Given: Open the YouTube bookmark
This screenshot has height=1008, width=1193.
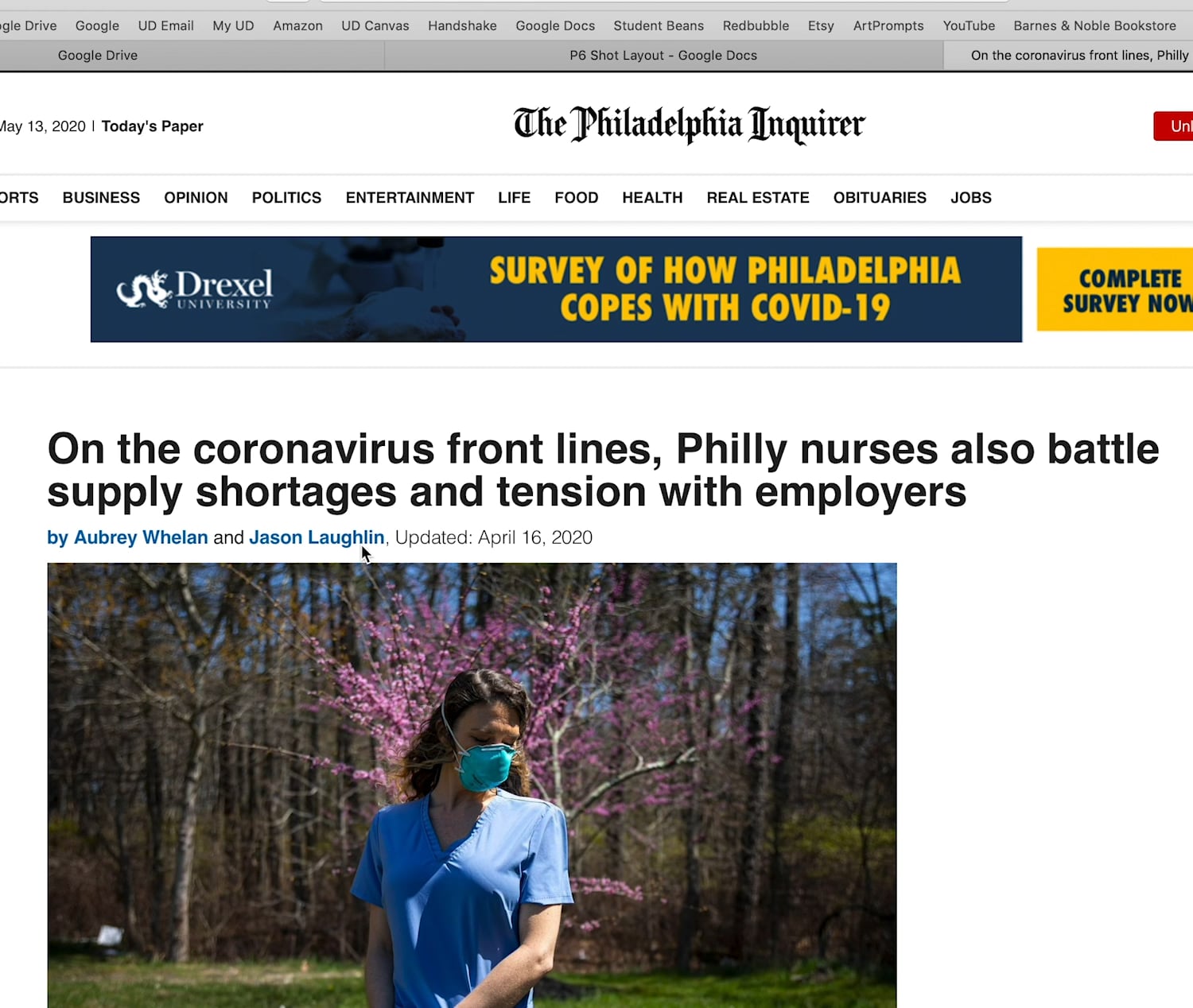Looking at the screenshot, I should click(969, 25).
